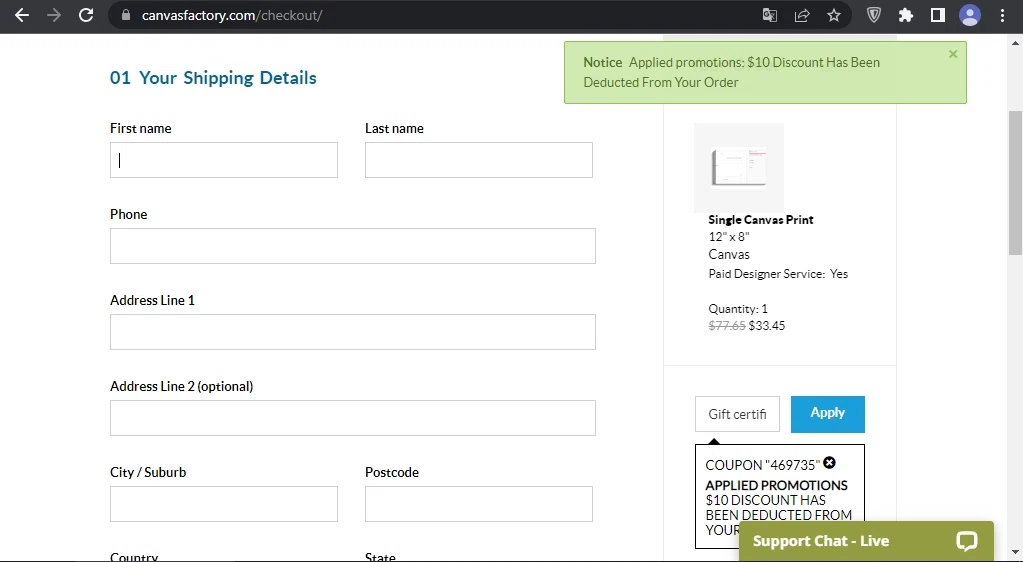Click the page vertical scrollbar
This screenshot has height=562, width=1023.
coord(1015,183)
